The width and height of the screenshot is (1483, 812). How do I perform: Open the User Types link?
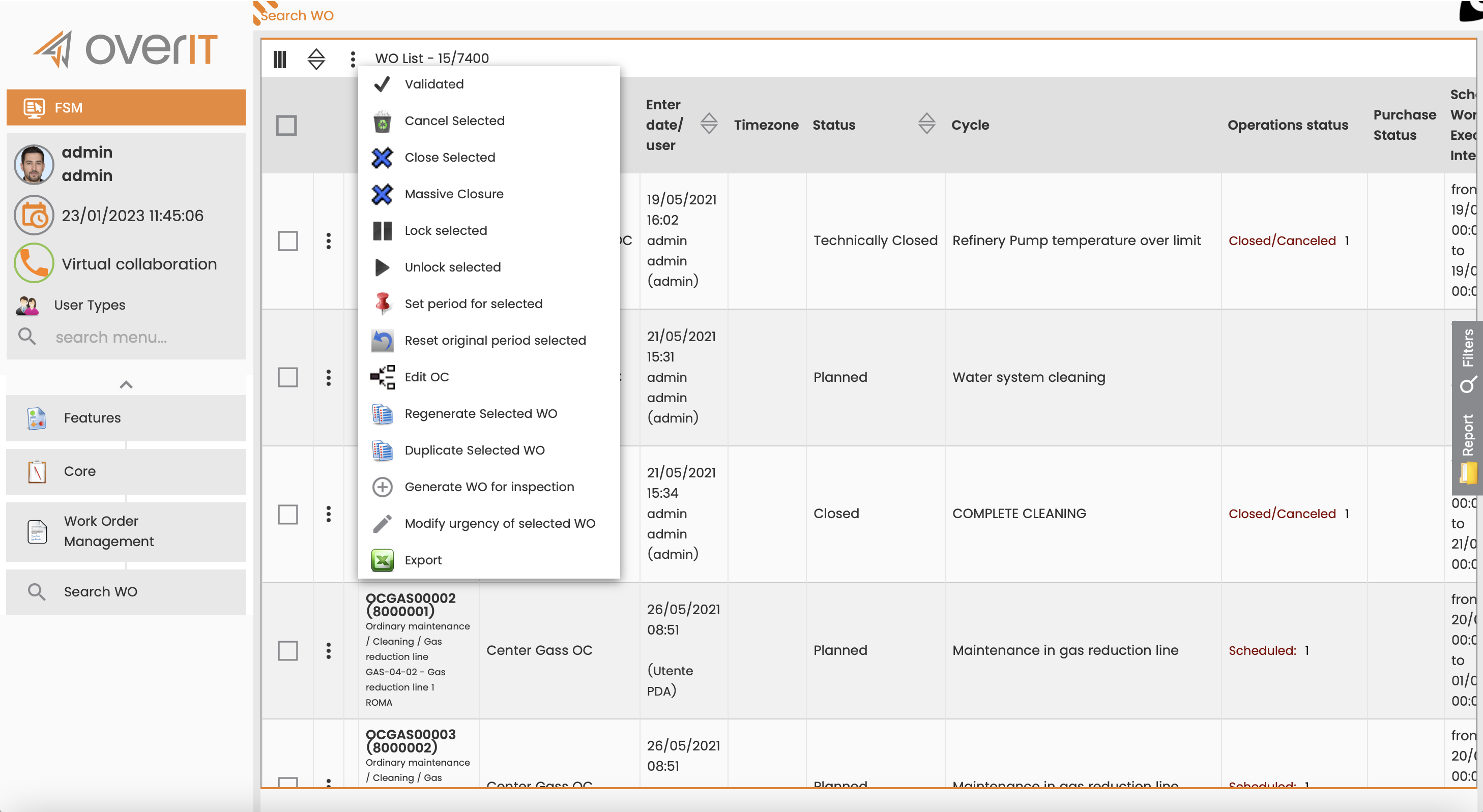pos(90,305)
